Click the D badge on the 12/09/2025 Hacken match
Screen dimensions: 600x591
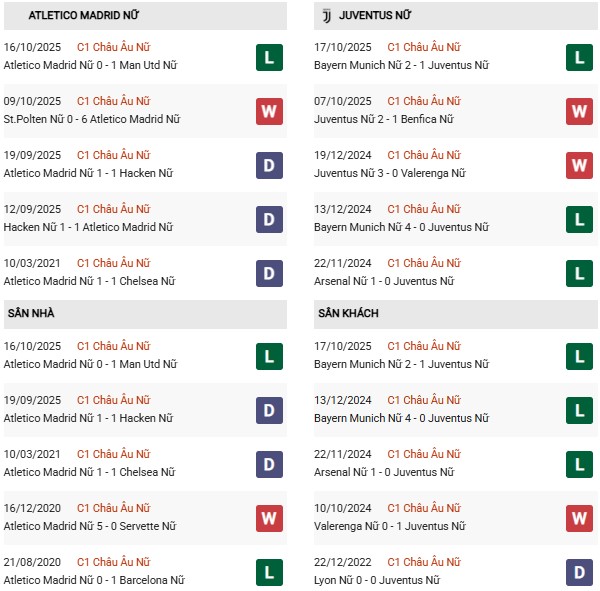268,219
